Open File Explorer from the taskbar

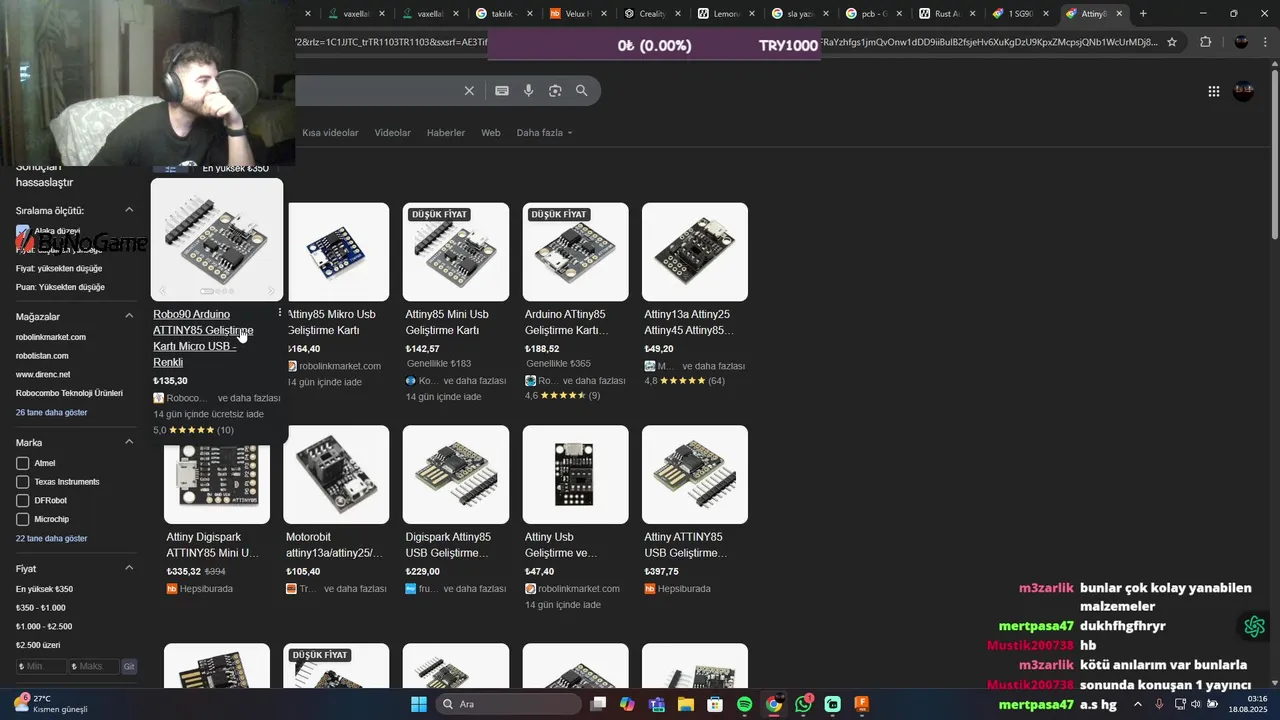pyautogui.click(x=686, y=704)
